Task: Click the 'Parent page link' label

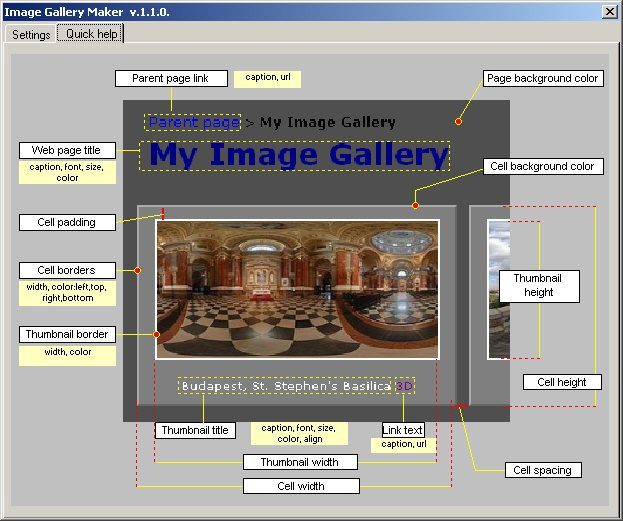Action: (x=171, y=78)
